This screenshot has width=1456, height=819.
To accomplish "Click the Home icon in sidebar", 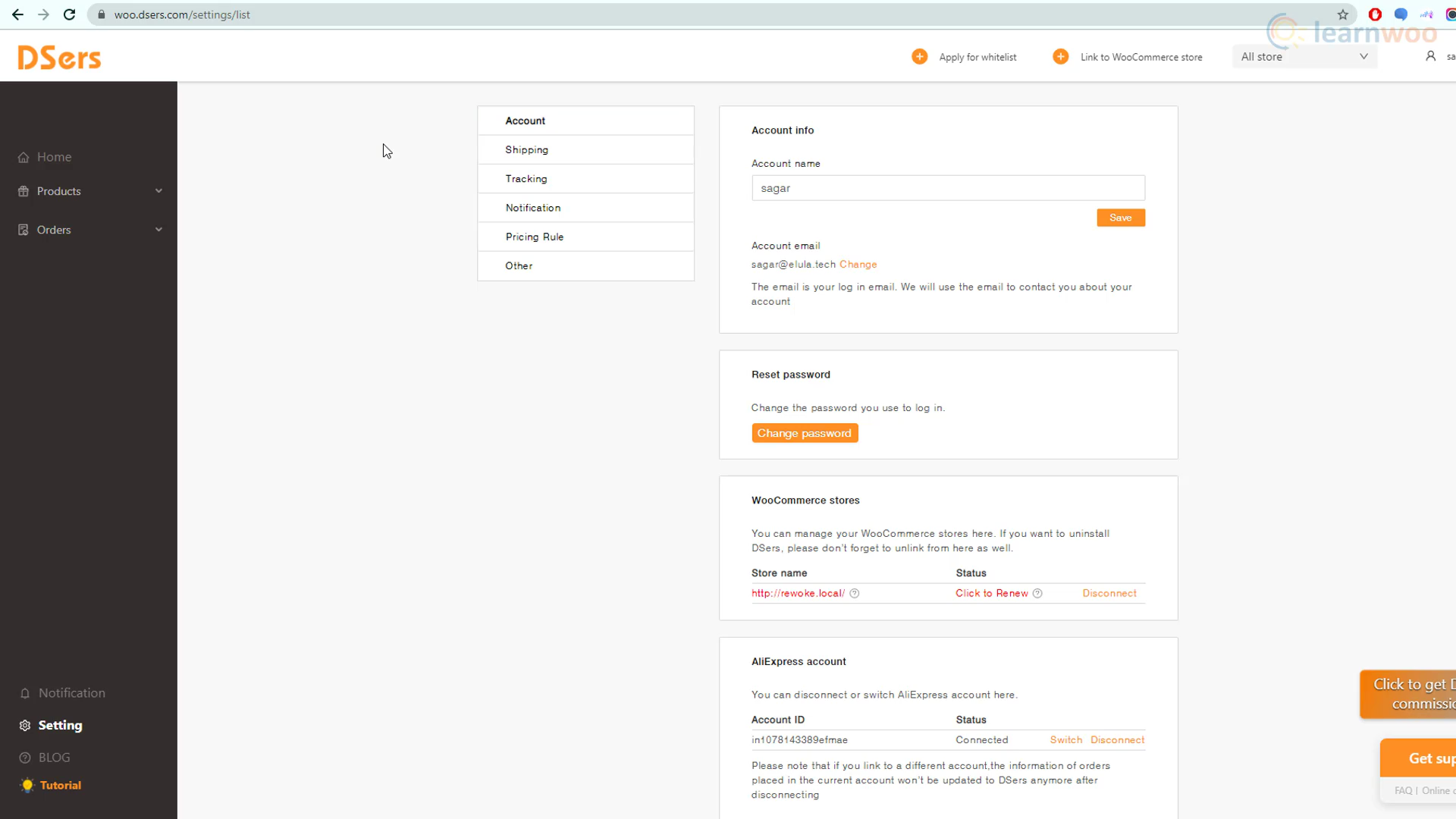I will (24, 157).
